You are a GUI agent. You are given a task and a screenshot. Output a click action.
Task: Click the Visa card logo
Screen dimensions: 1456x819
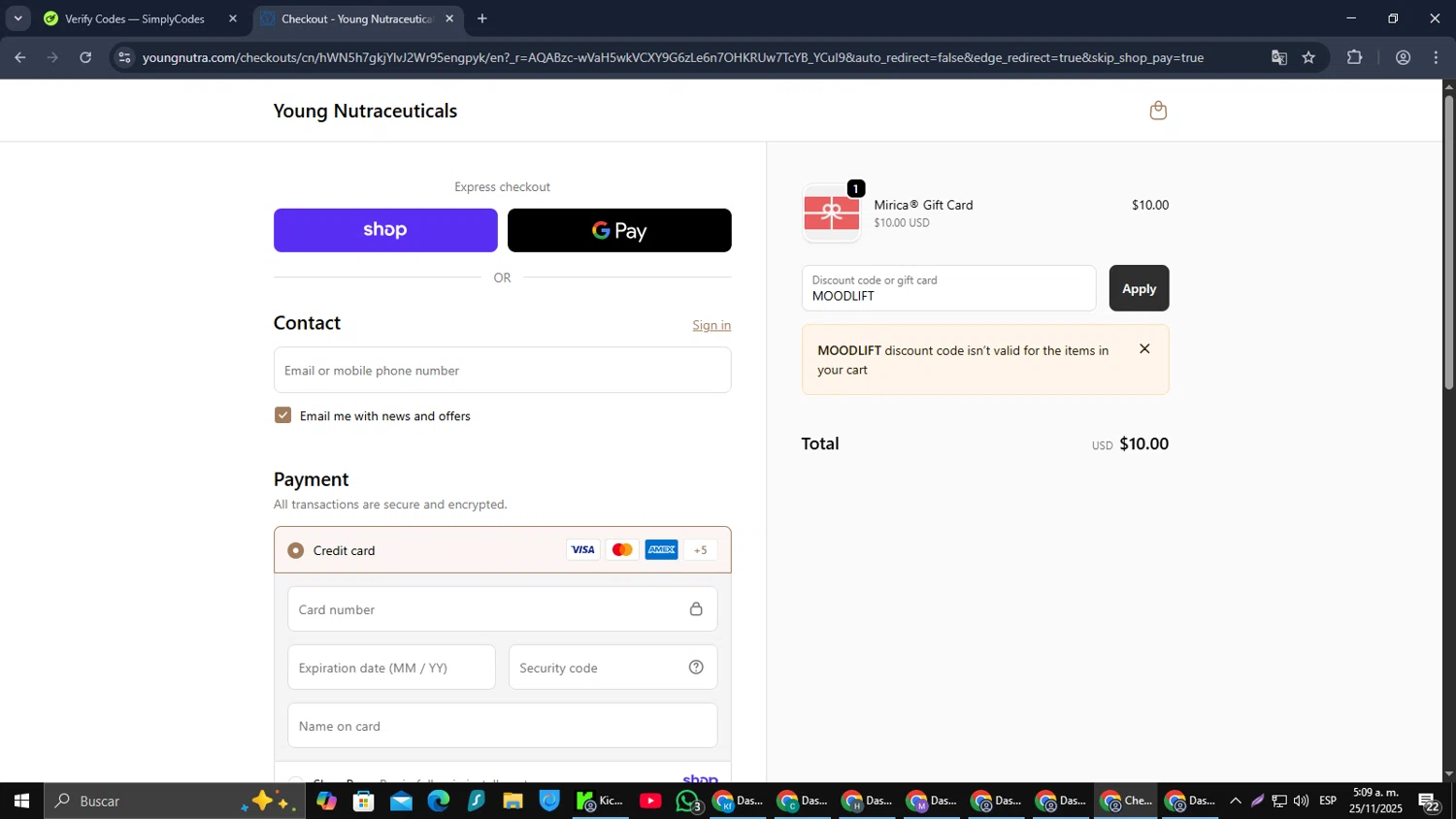[582, 550]
